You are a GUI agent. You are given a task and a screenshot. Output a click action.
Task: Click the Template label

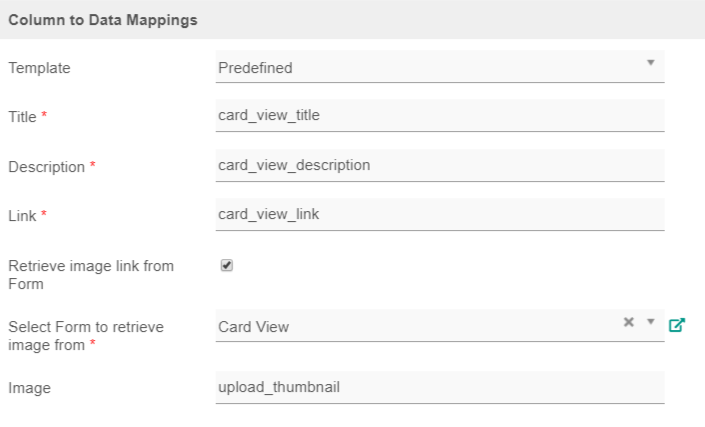coord(39,68)
